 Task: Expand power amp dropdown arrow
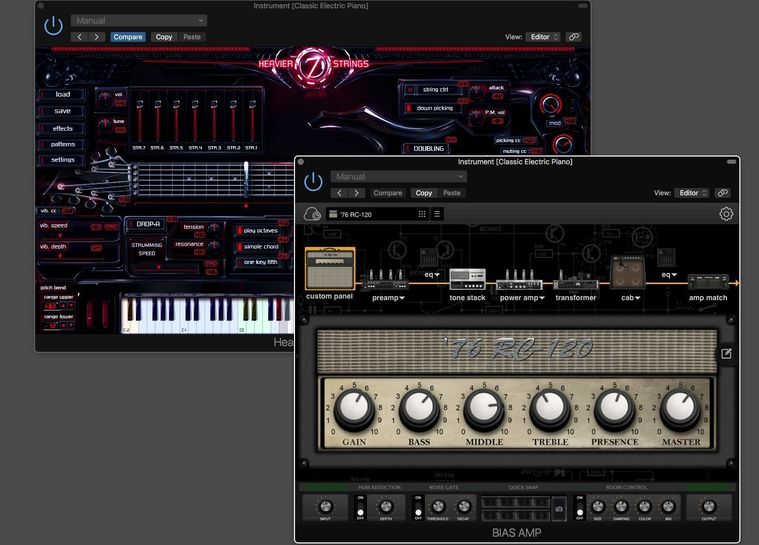542,298
